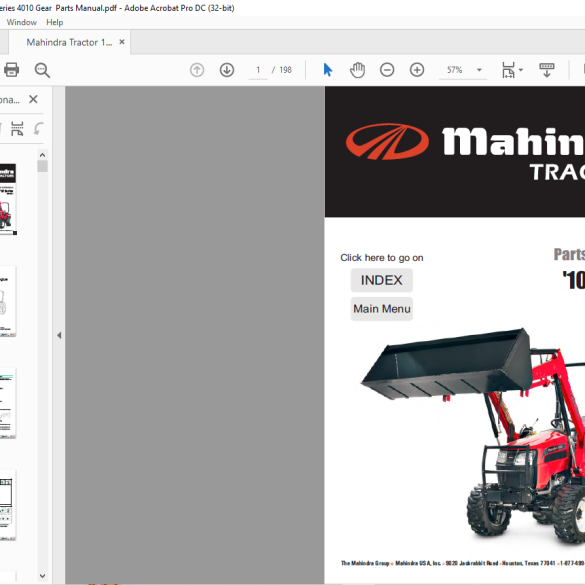585x585 pixels.
Task: Zoom out with the minus icon
Action: (387, 70)
